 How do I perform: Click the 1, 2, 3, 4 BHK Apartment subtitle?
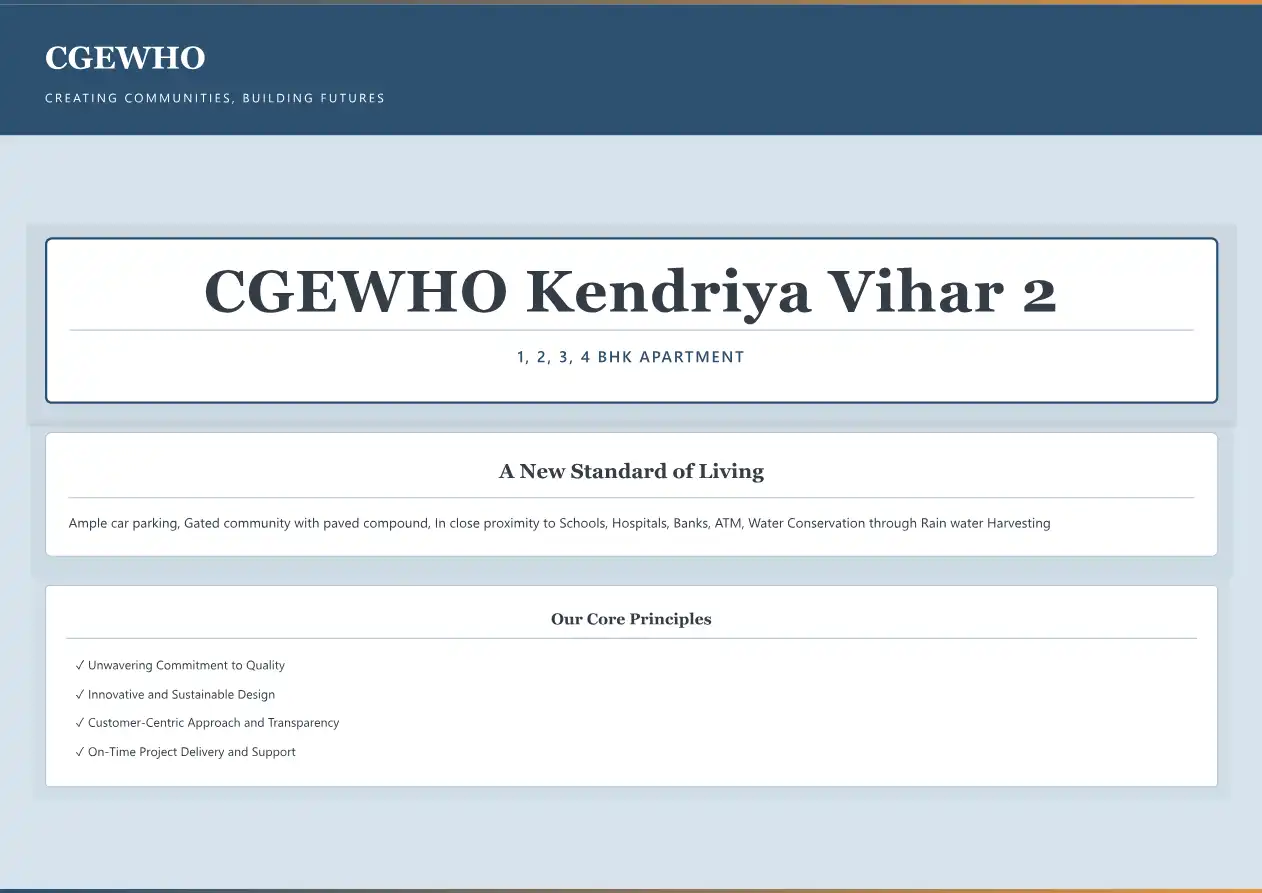click(630, 357)
